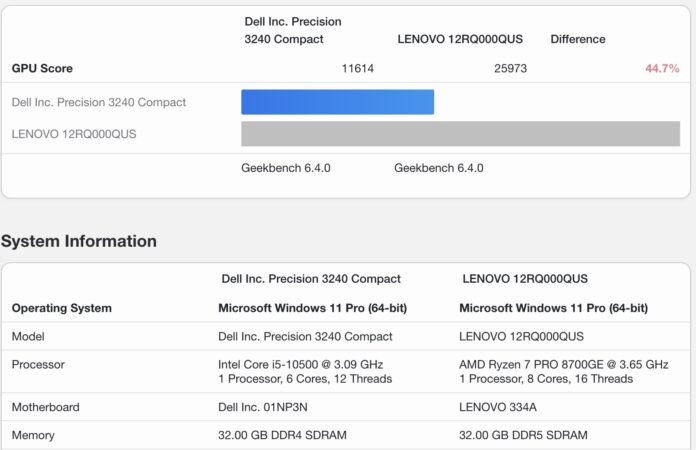Click the gray Lenovo GPU score bar
This screenshot has height=450, width=696.
[460, 134]
